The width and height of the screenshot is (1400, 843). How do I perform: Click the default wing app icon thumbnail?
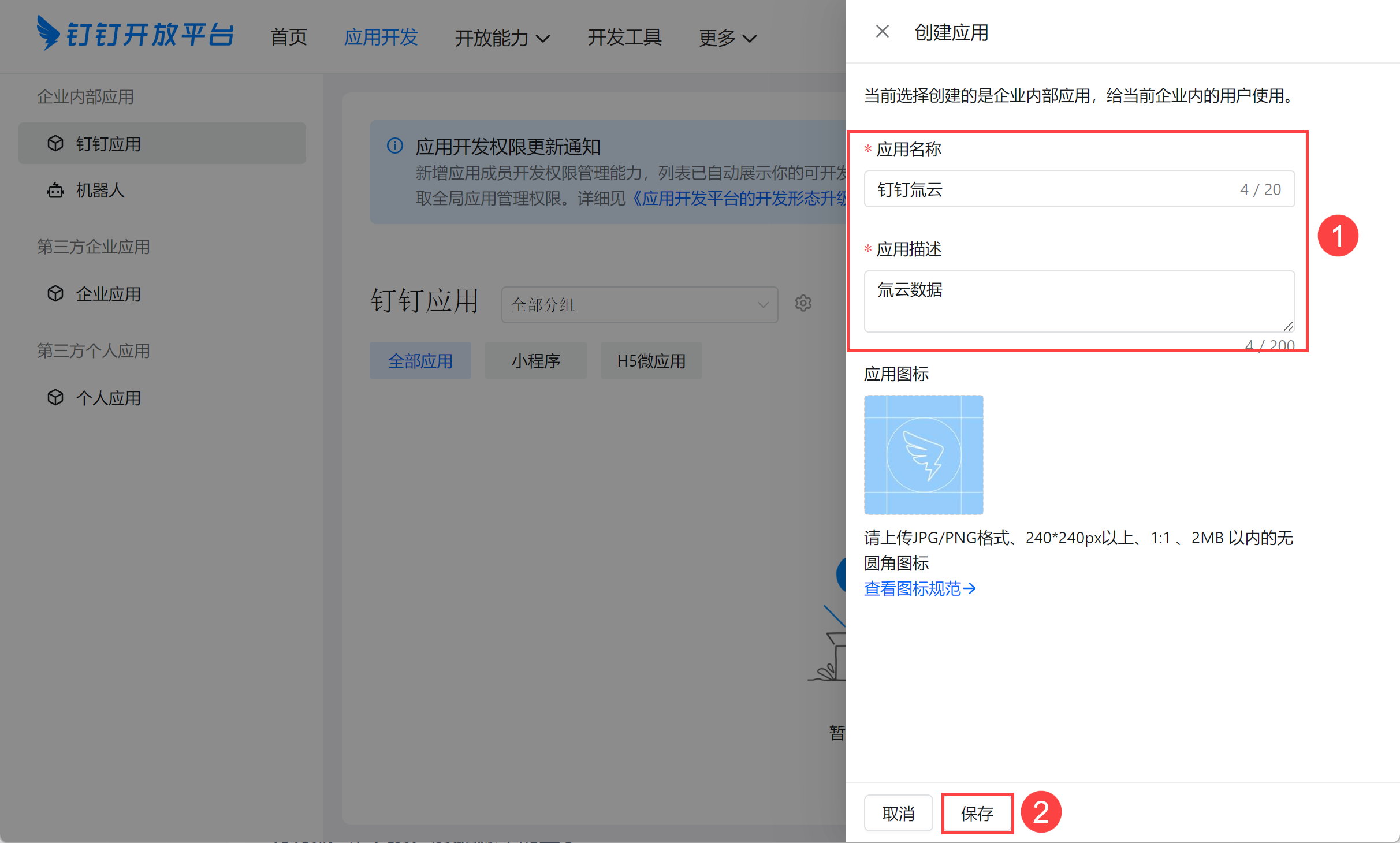(x=923, y=454)
